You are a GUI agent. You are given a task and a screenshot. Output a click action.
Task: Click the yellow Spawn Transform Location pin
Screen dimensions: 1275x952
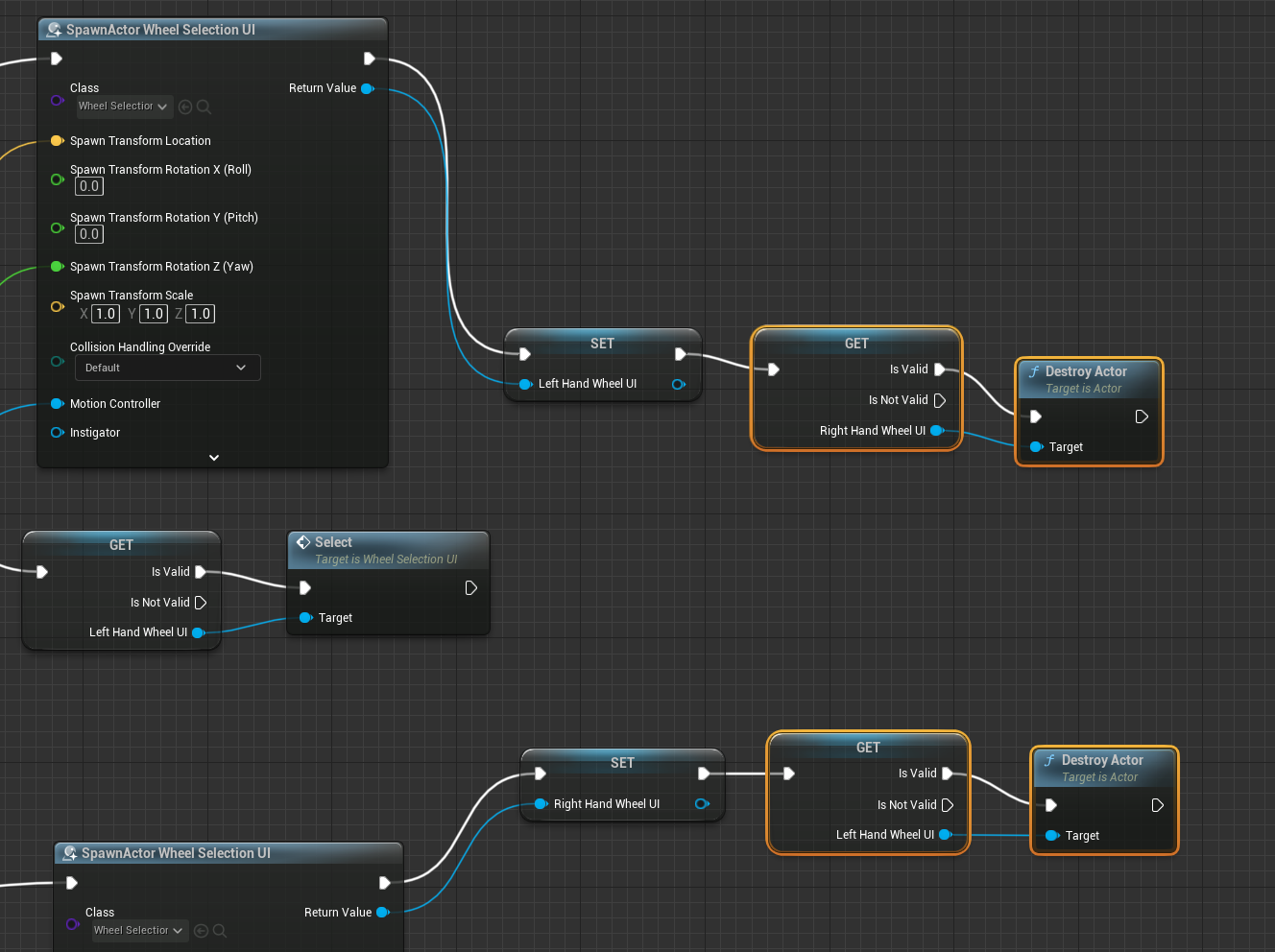(57, 141)
